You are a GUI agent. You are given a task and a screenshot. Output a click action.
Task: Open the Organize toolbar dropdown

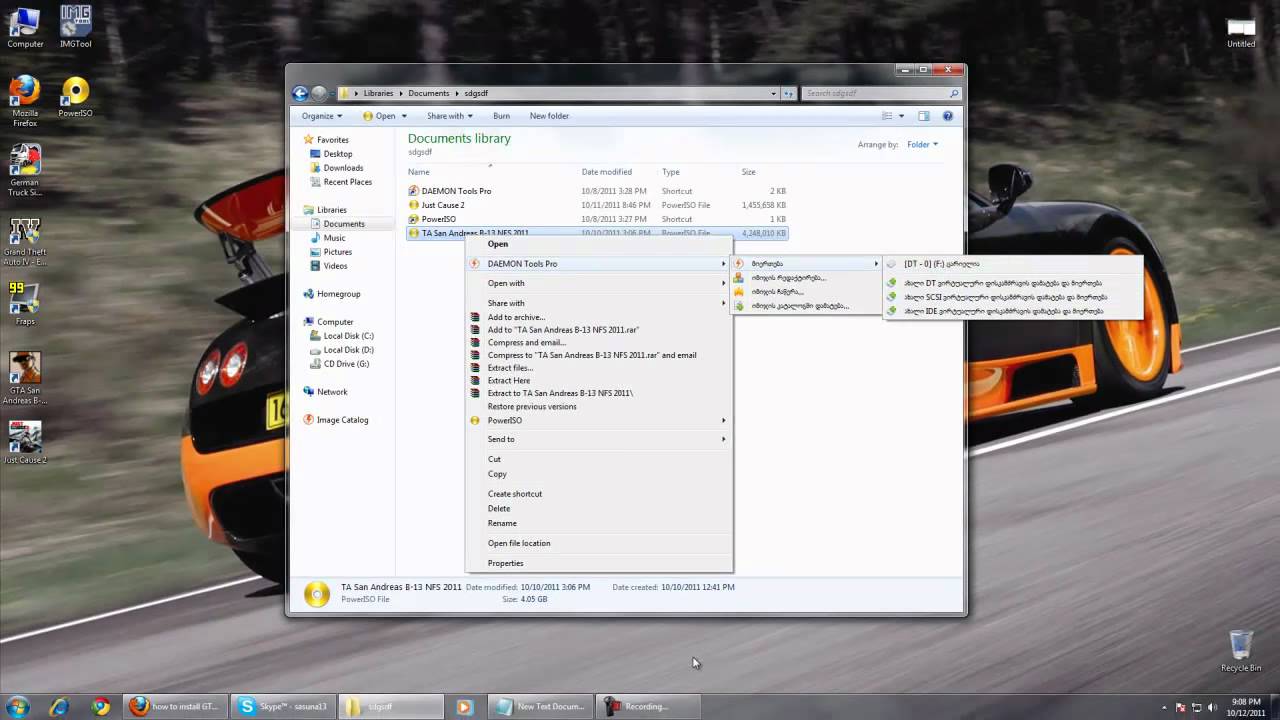click(x=322, y=116)
